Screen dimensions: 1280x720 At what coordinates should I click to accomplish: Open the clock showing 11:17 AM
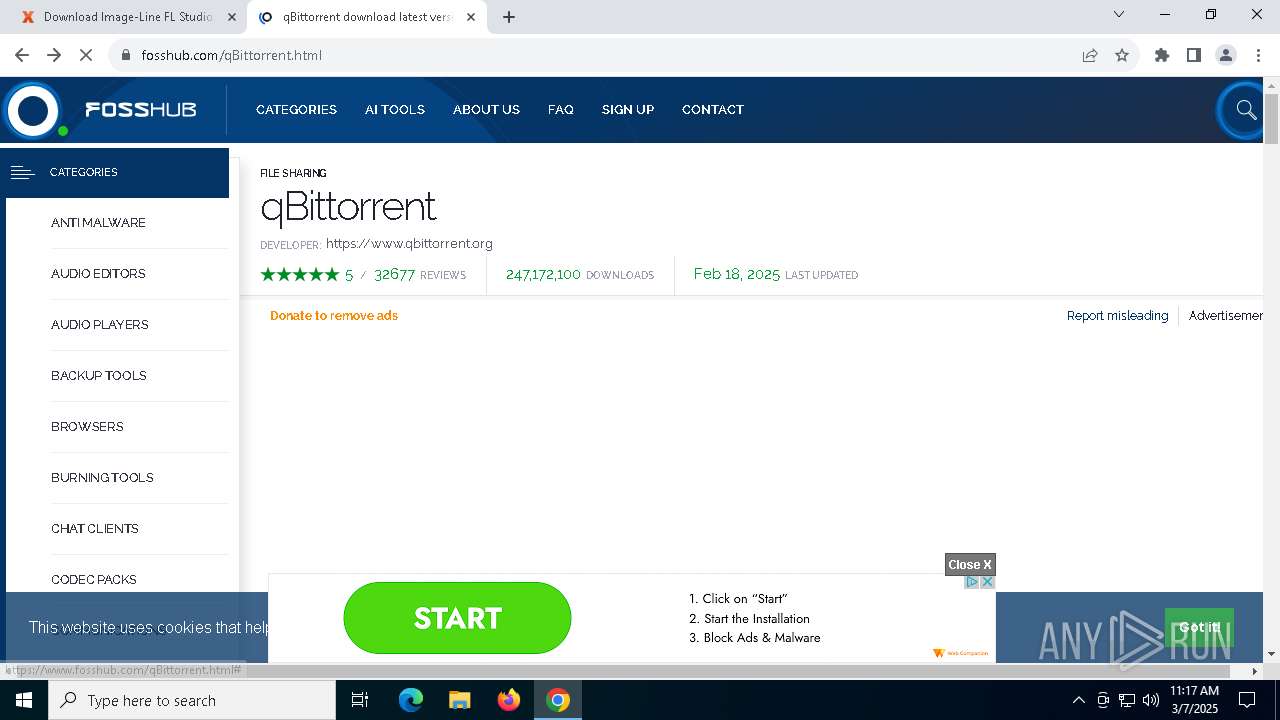point(1194,700)
